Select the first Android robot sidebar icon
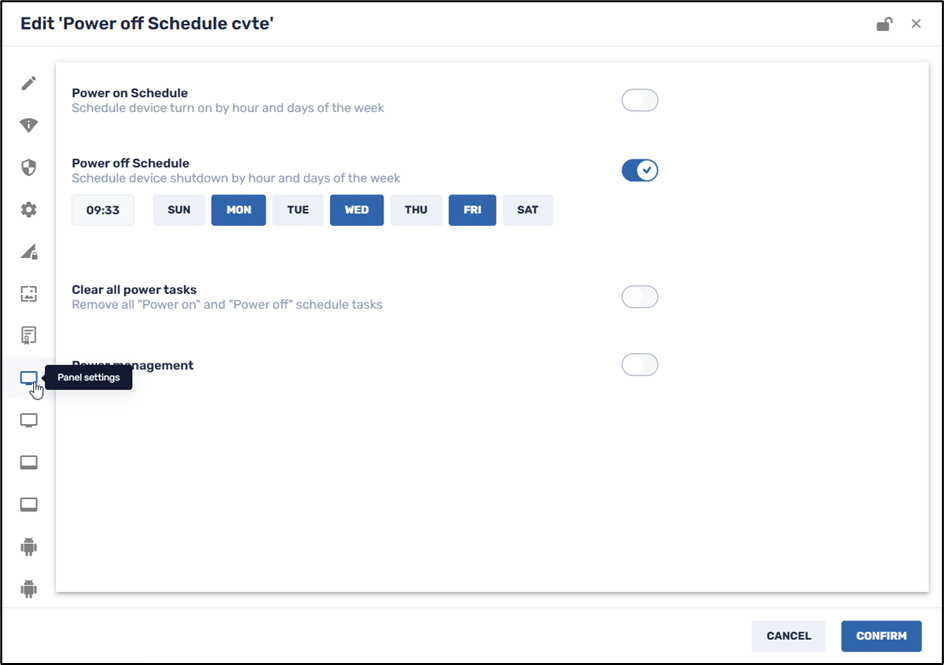The image size is (944, 665). click(x=28, y=547)
